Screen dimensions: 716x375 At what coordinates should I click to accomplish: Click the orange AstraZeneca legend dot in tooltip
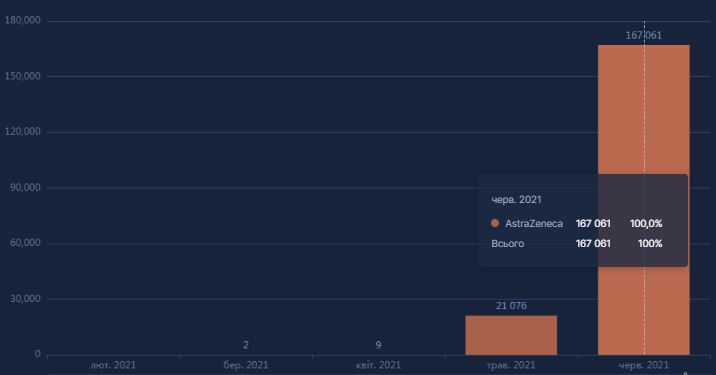(495, 223)
